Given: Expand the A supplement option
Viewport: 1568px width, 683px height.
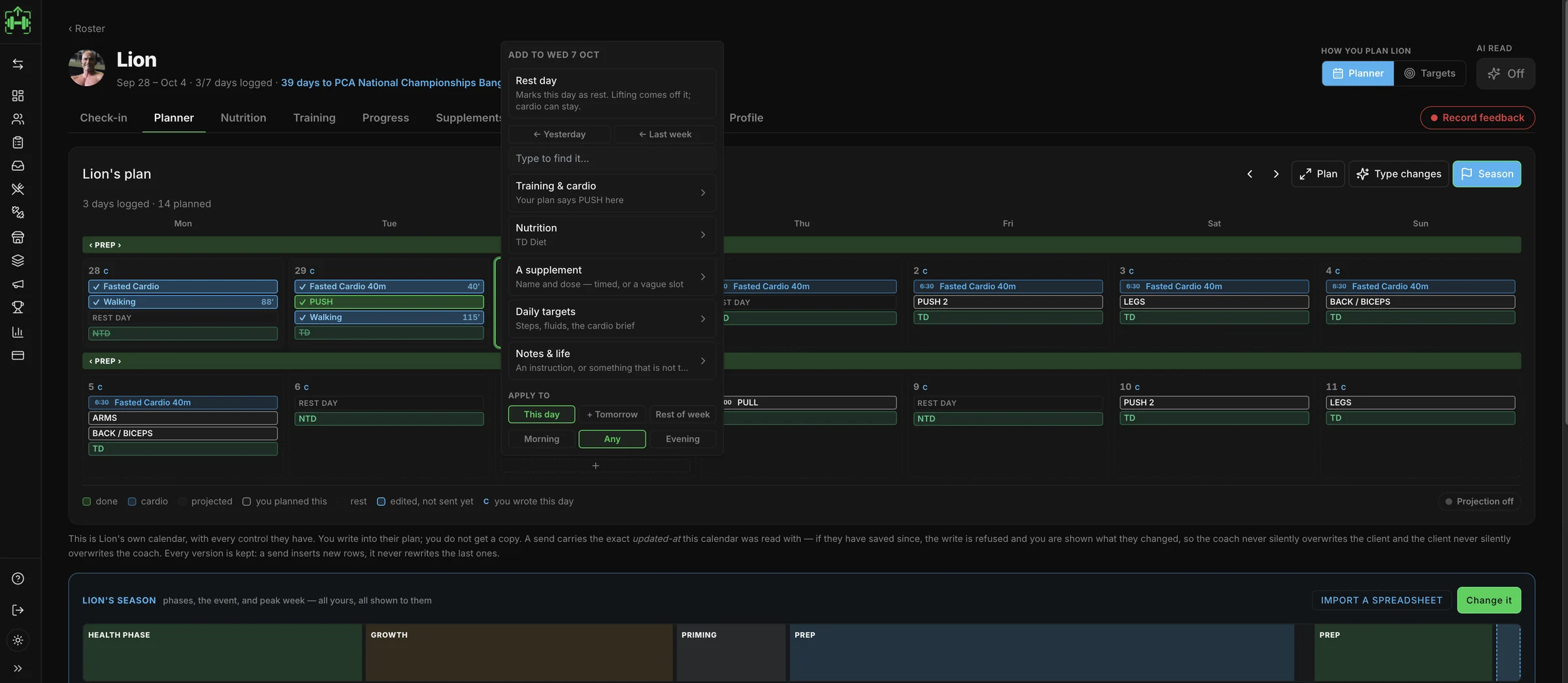Looking at the screenshot, I should coord(612,277).
